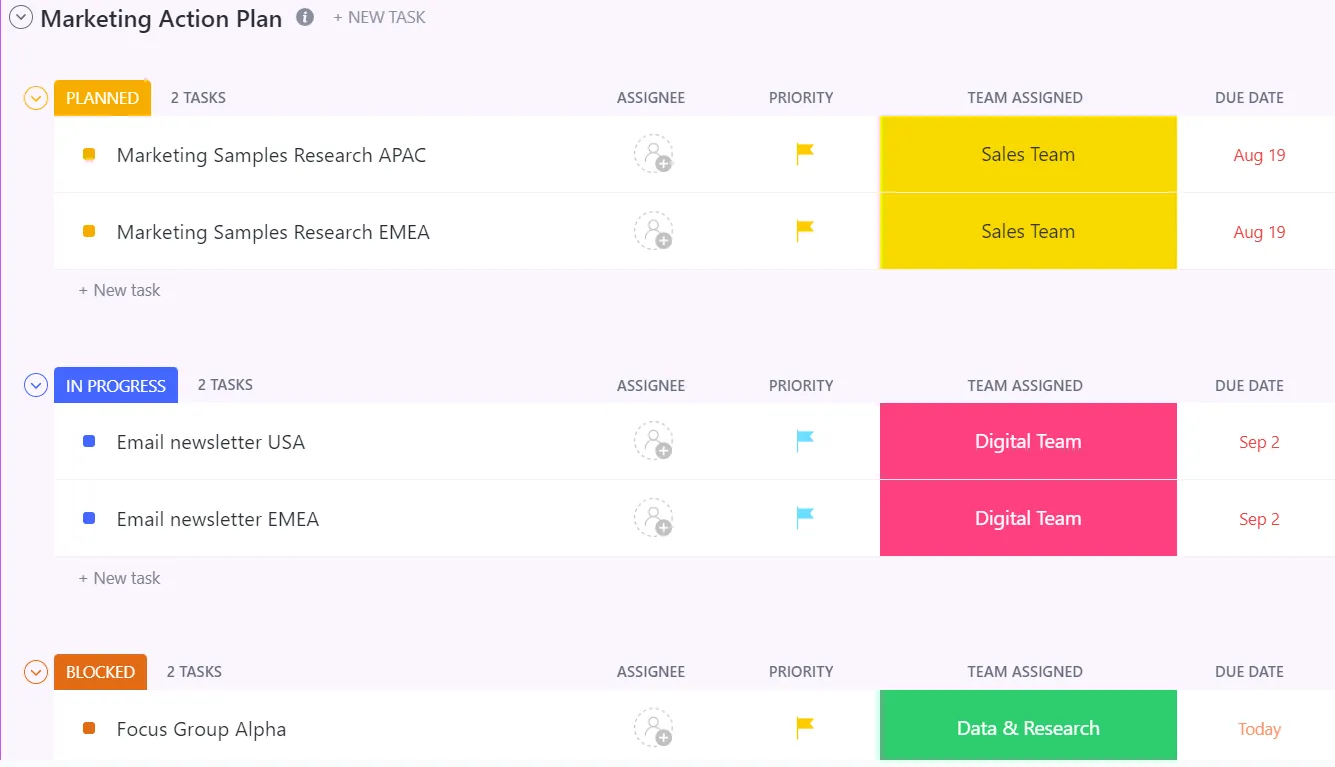The width and height of the screenshot is (1335, 767).
Task: Sort by ASSIGNEE column in PLANNED group
Action: pyautogui.click(x=651, y=98)
